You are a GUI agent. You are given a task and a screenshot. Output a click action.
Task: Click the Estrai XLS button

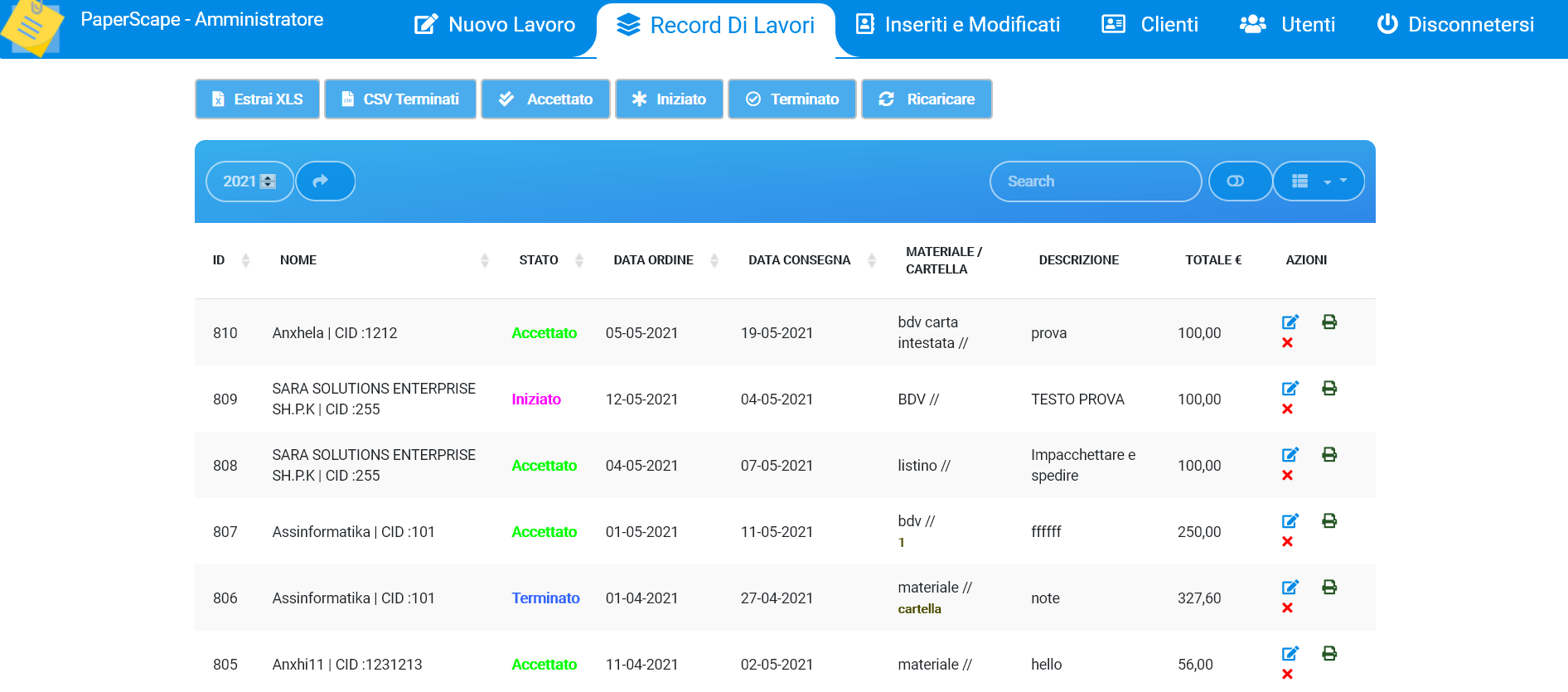click(258, 99)
